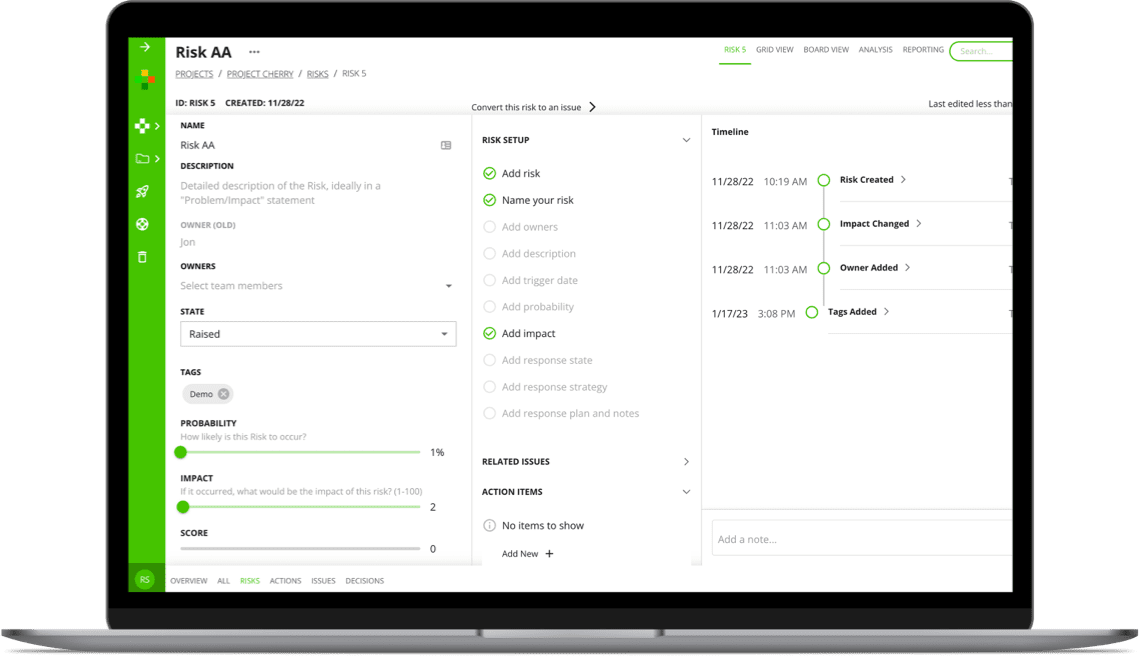Uncheck the Add impact completed step
Image resolution: width=1140 pixels, height=656 pixels.
(x=489, y=333)
